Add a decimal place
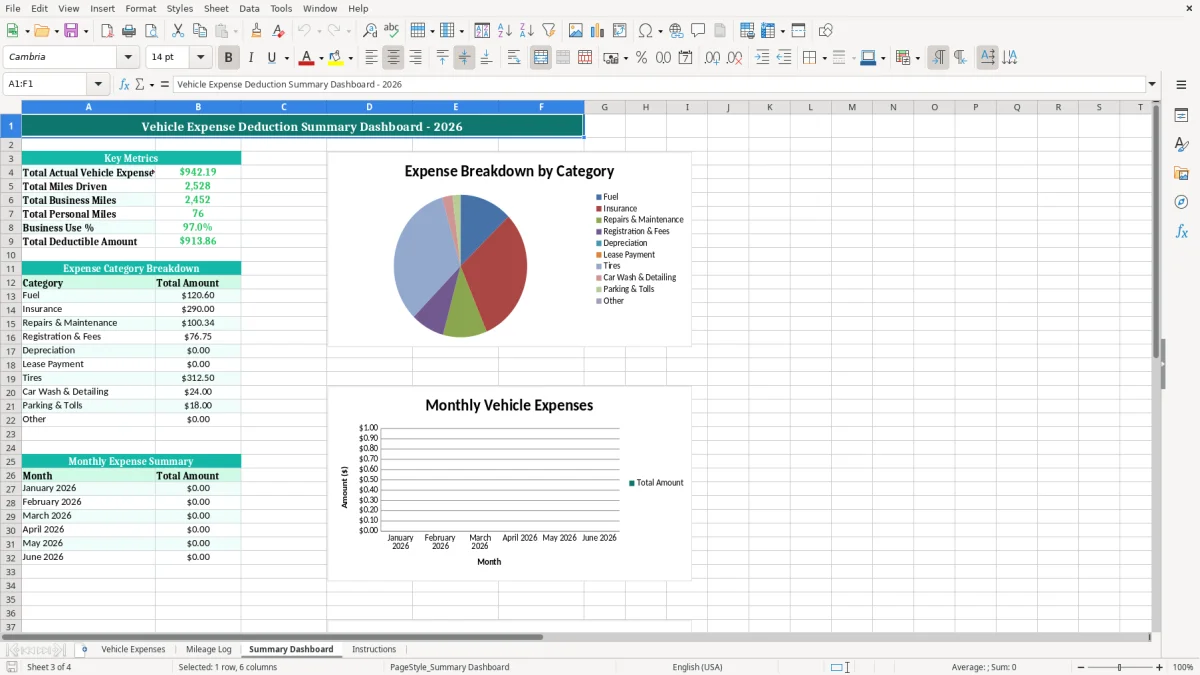This screenshot has width=1200, height=675. coord(712,58)
